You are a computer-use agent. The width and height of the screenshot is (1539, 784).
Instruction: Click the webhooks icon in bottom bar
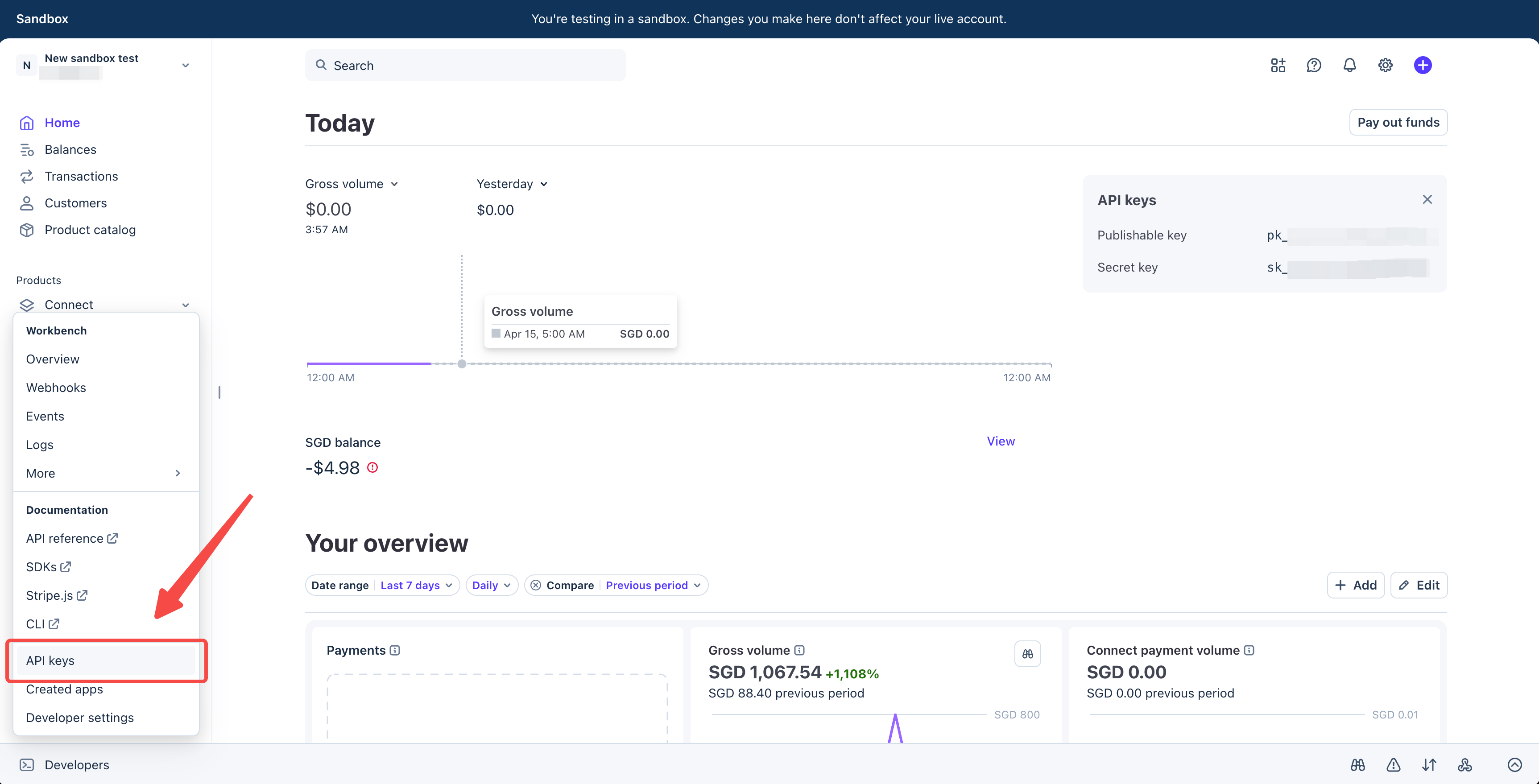pos(1465,765)
